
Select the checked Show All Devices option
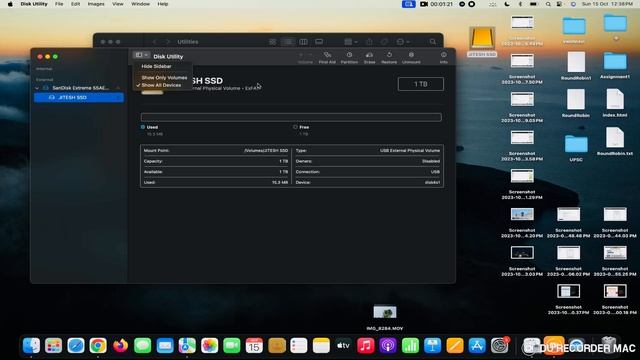coord(161,85)
